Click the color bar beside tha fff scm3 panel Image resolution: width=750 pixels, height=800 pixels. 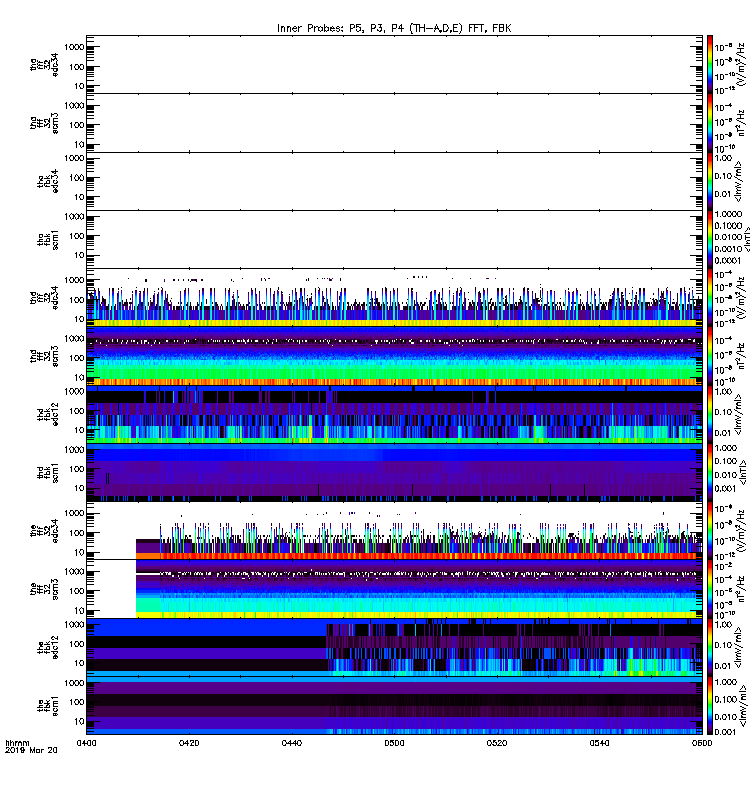pos(710,123)
